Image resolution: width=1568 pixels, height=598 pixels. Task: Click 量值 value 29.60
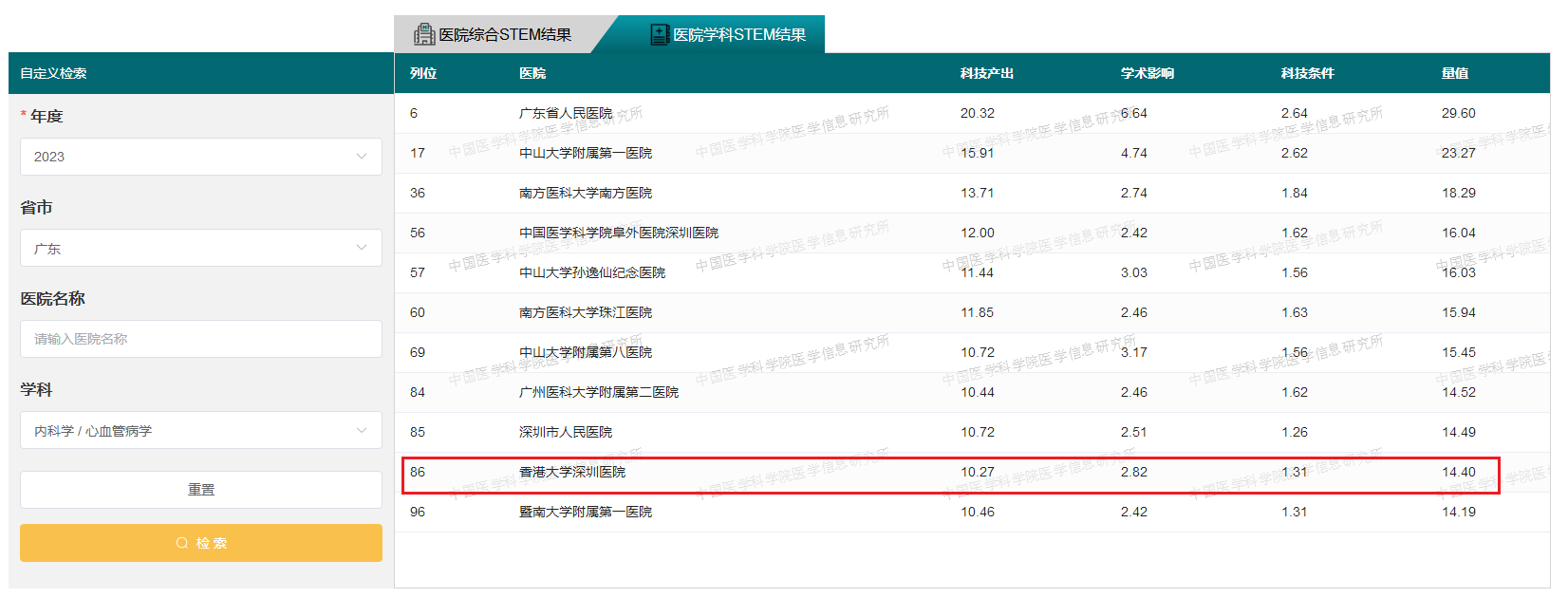click(1459, 113)
